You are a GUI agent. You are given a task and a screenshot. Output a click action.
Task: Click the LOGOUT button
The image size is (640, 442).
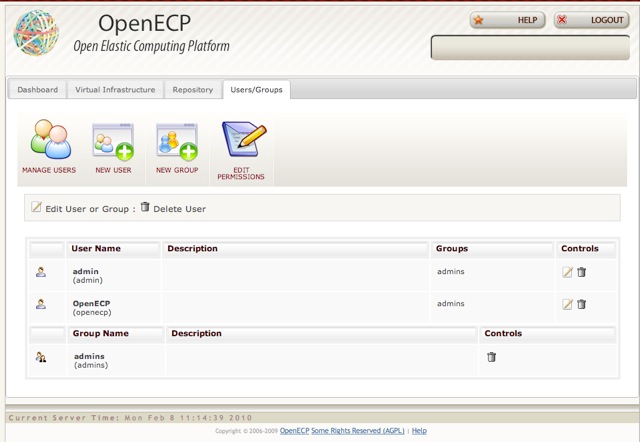click(591, 20)
